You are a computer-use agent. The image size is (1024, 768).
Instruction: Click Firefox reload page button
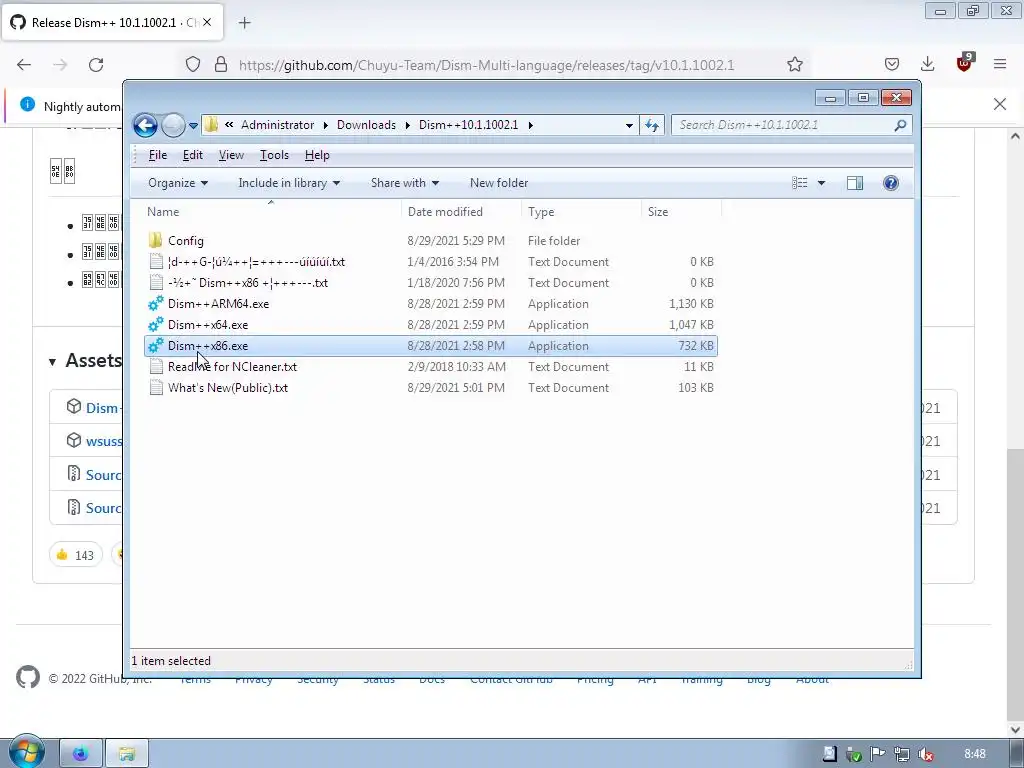[x=96, y=65]
